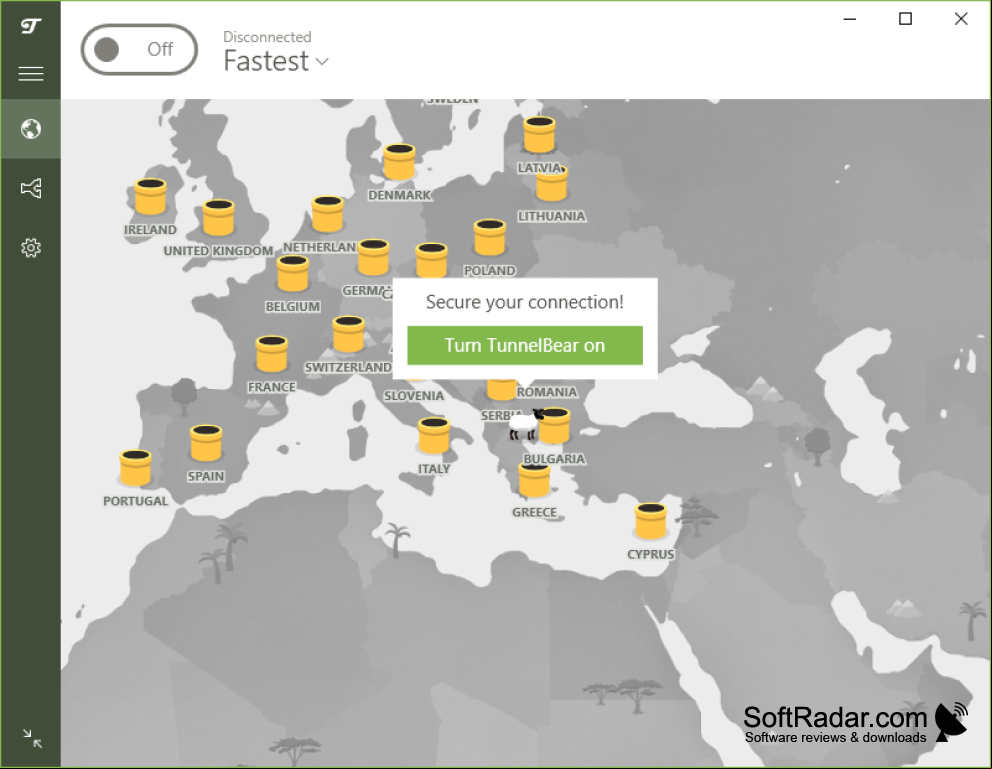992x769 pixels.
Task: Select the Ireland tunnel
Action: point(151,197)
